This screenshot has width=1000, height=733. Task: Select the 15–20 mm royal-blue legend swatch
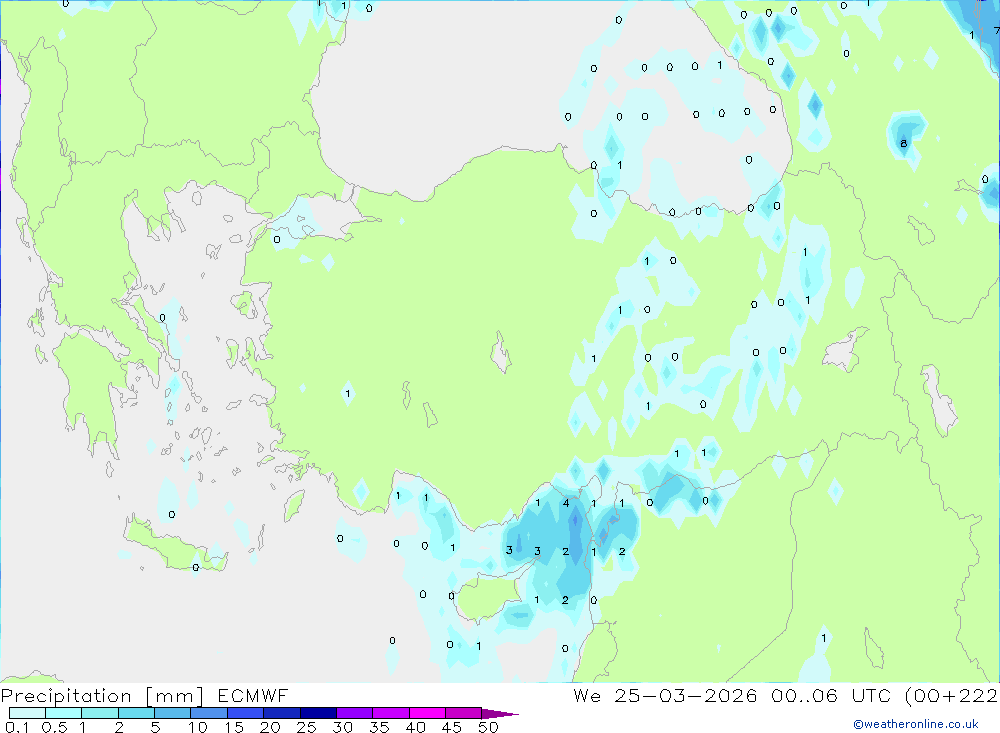[245, 713]
